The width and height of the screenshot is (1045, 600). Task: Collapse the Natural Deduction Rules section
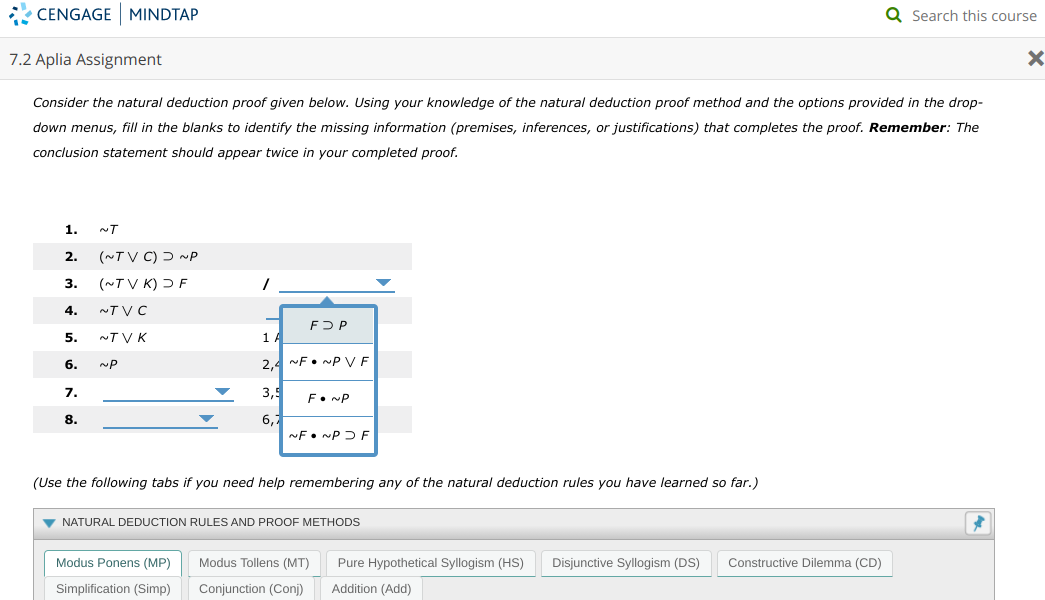click(x=48, y=522)
